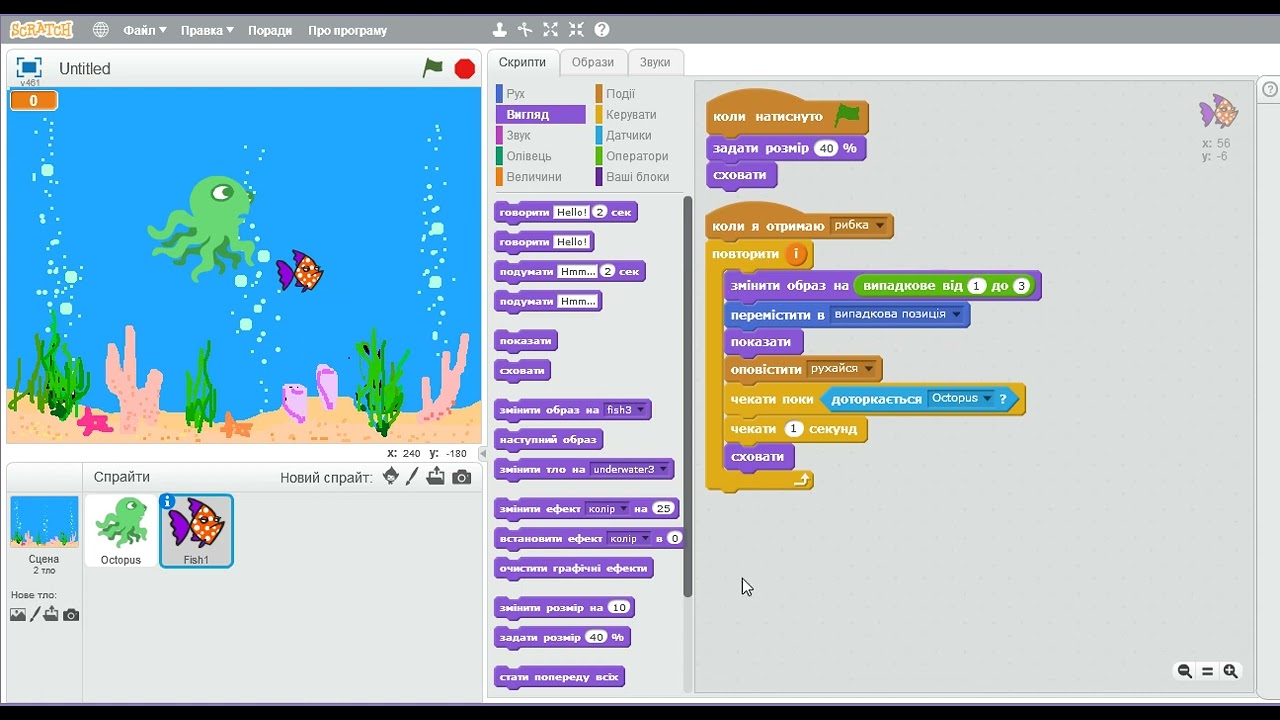Click the project title Untitled field

[x=85, y=69]
